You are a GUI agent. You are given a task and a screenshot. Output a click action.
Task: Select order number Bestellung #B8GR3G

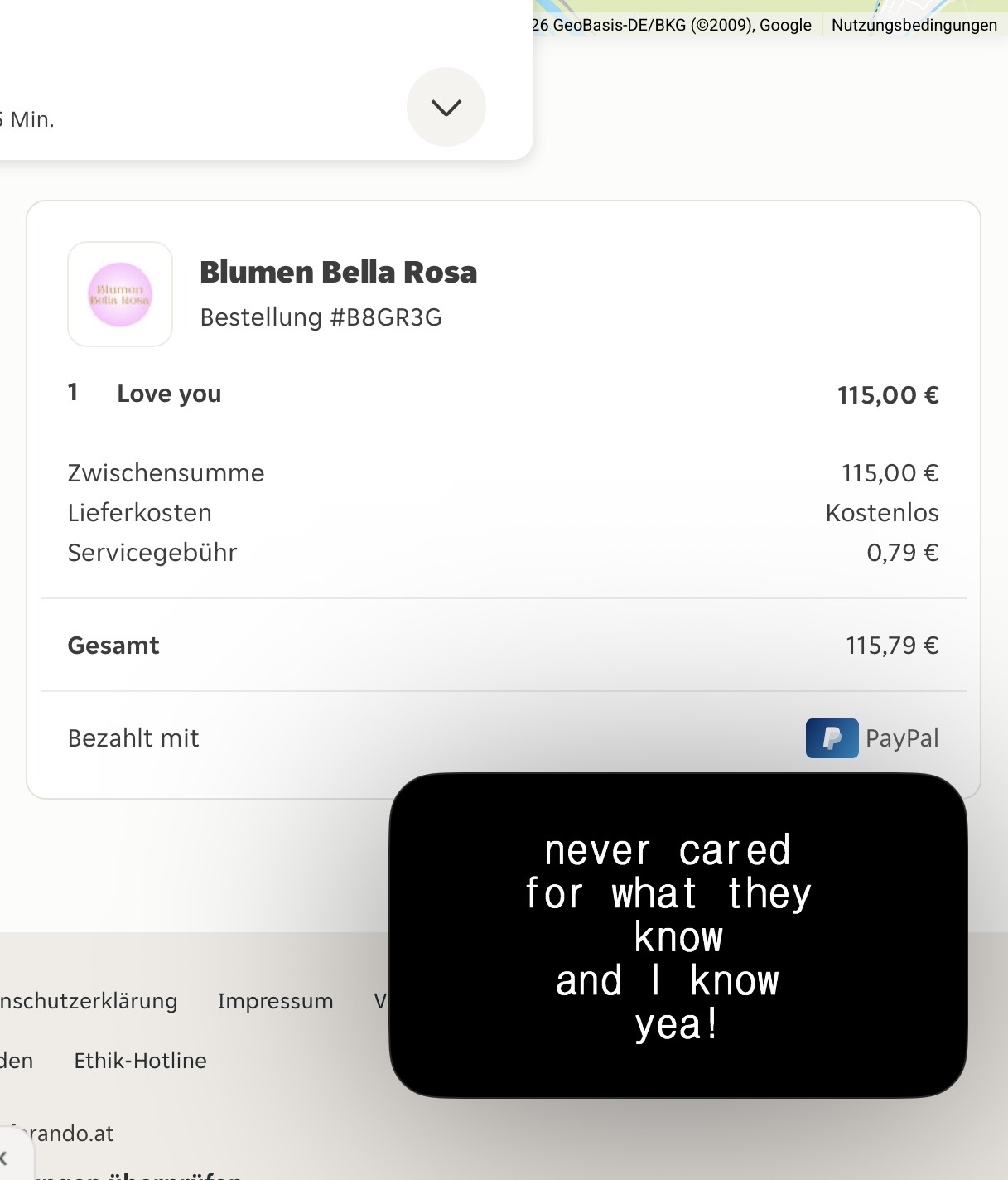click(x=321, y=317)
